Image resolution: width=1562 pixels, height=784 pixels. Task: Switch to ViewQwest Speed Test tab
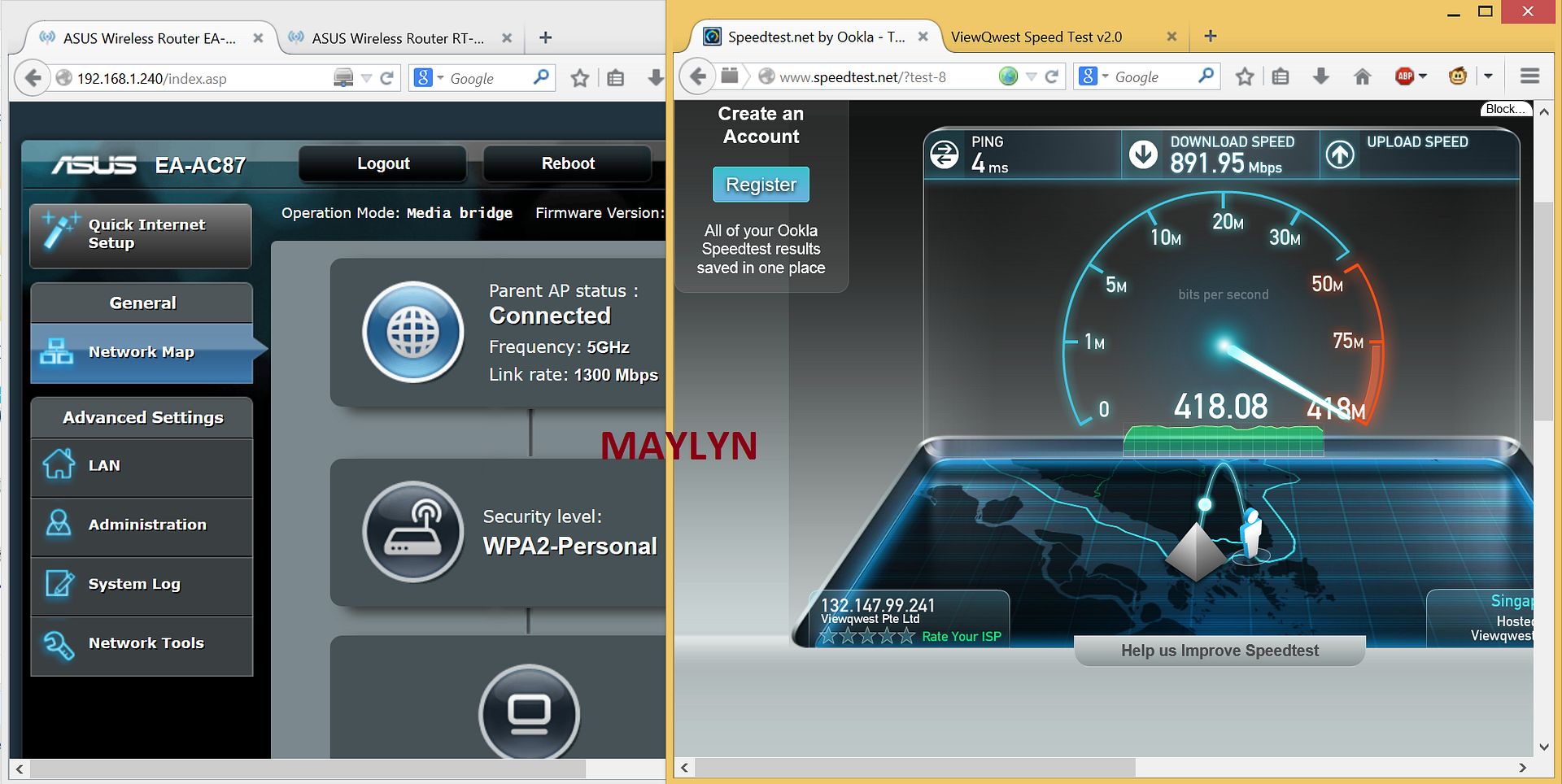click(1036, 37)
